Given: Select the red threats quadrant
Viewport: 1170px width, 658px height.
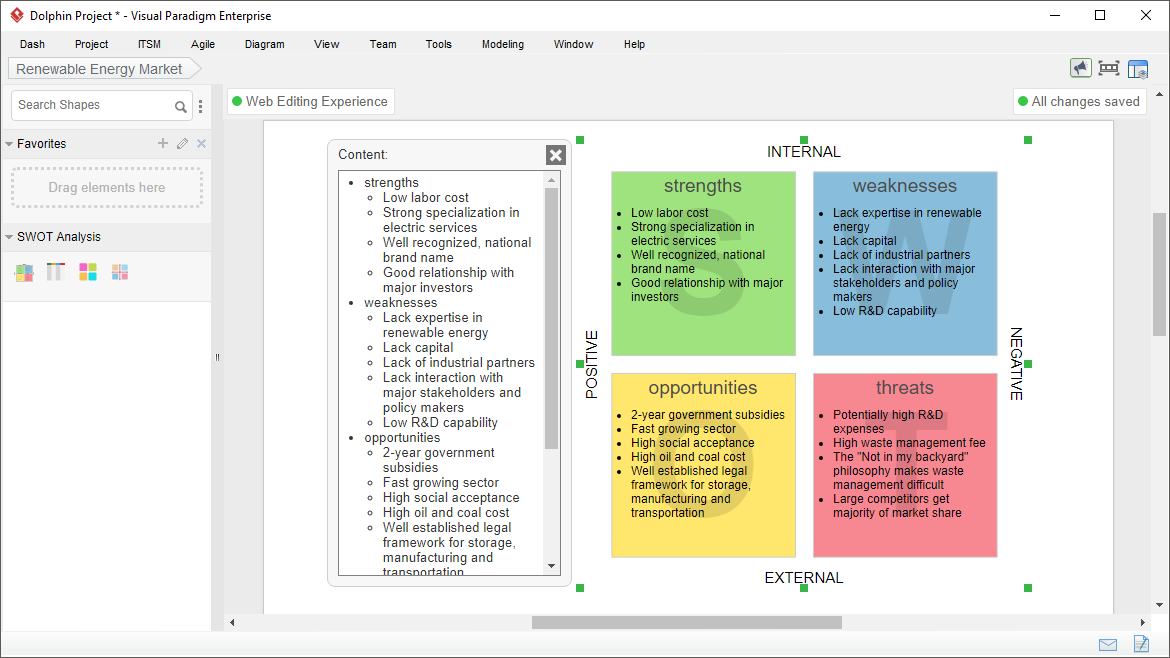Looking at the screenshot, I should 905,466.
